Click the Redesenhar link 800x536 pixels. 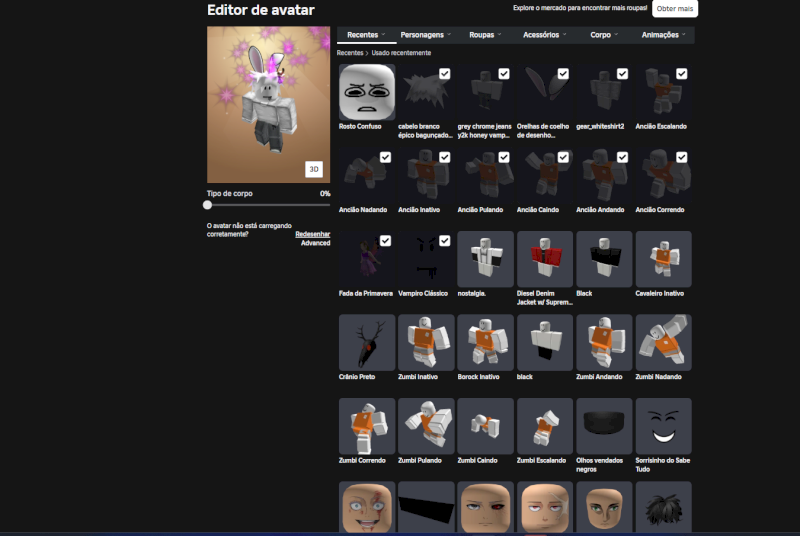click(x=312, y=234)
